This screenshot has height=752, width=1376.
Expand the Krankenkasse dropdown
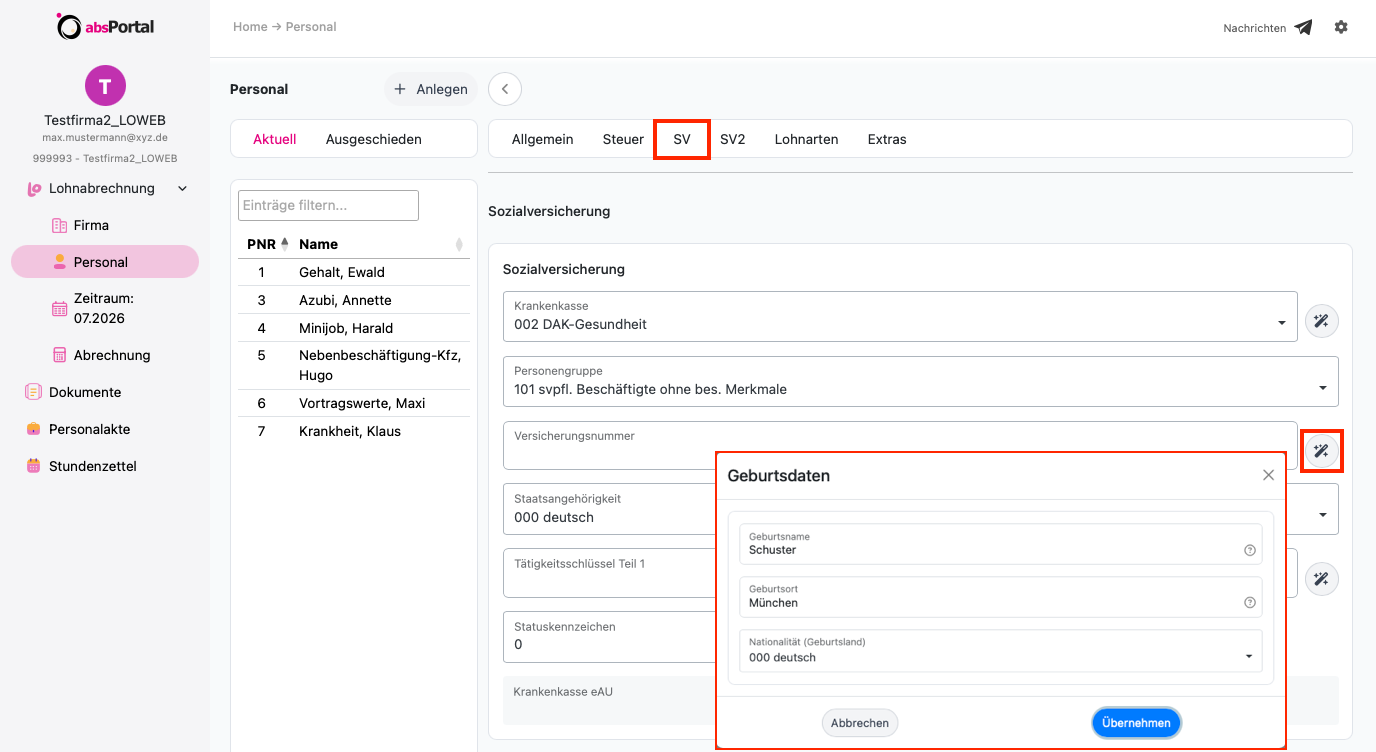[1282, 323]
